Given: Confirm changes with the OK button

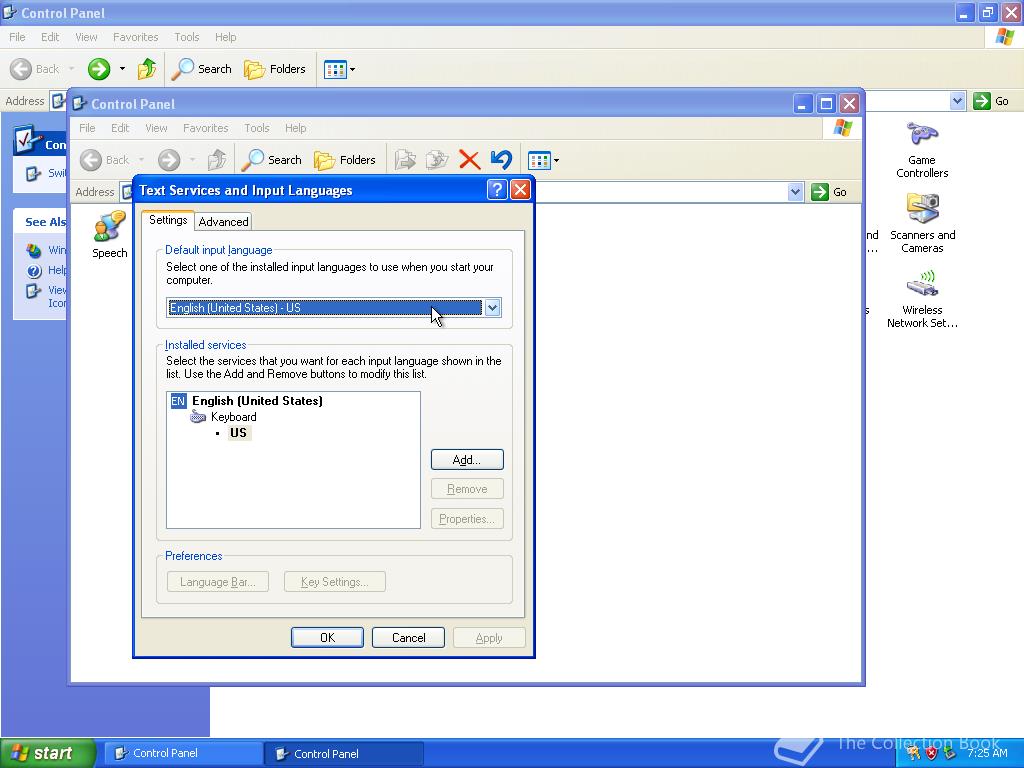Looking at the screenshot, I should click(x=327, y=637).
